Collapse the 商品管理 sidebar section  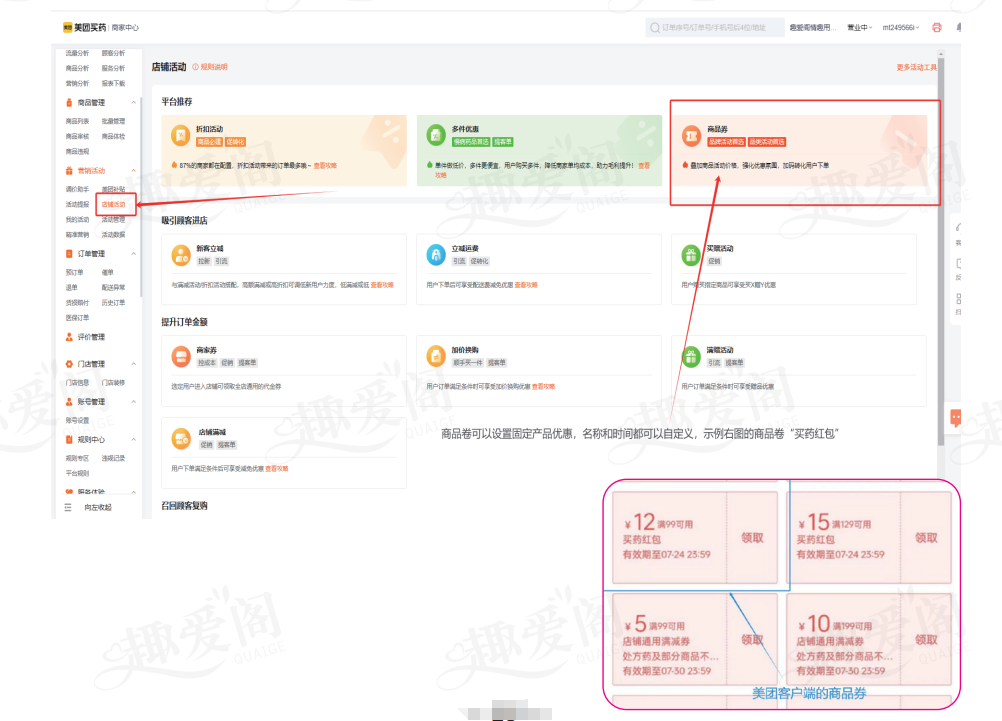tap(132, 102)
